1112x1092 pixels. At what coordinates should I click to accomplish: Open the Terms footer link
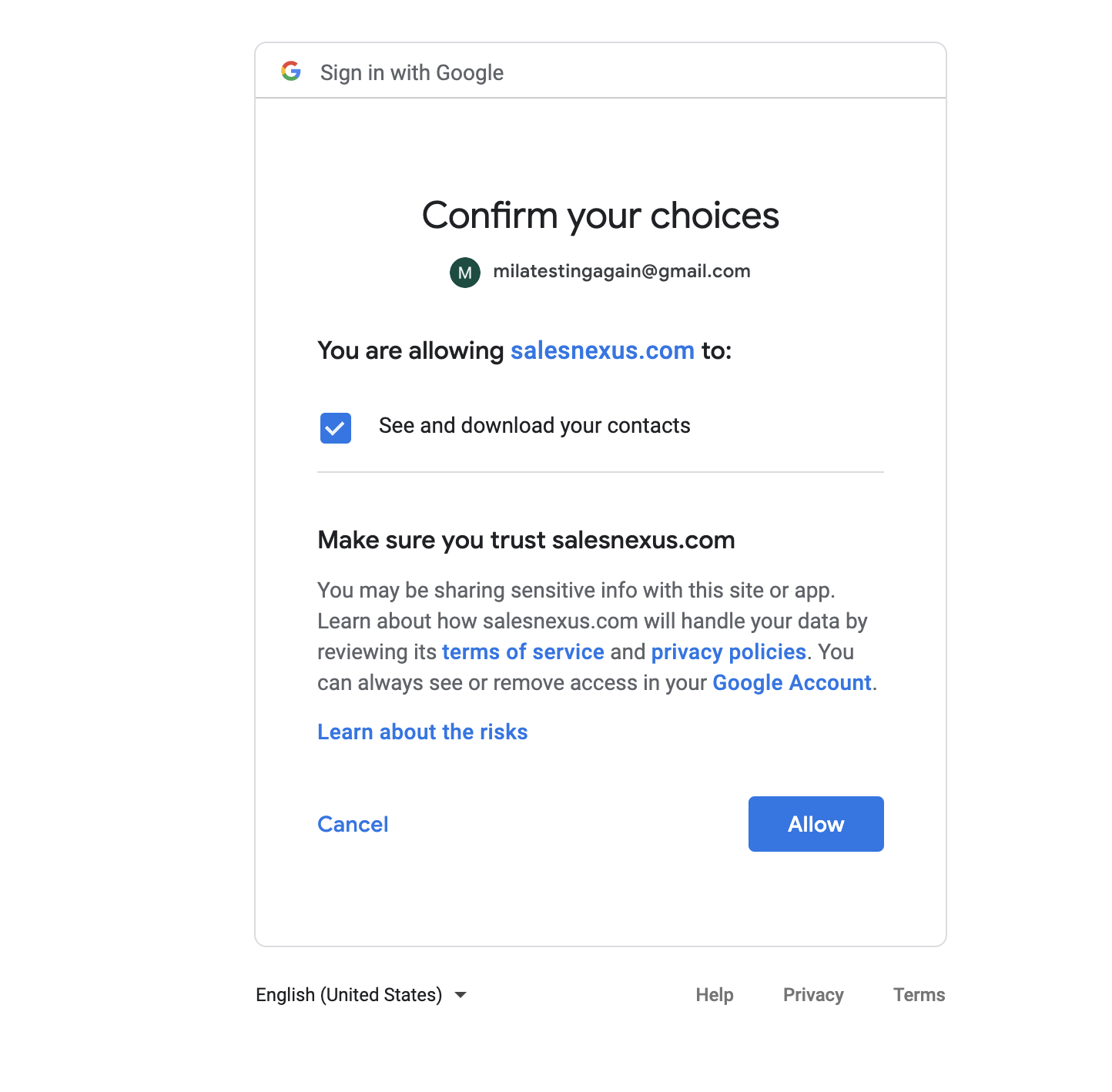[919, 995]
